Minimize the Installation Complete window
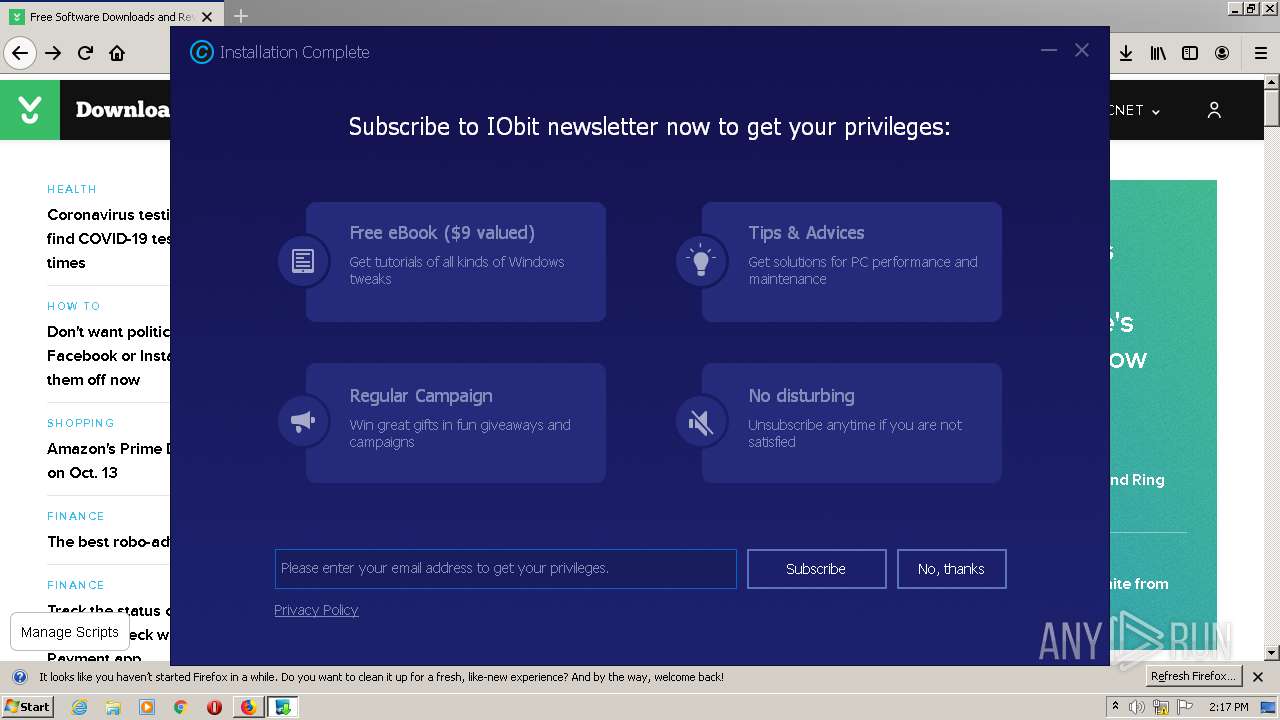 1049,50
